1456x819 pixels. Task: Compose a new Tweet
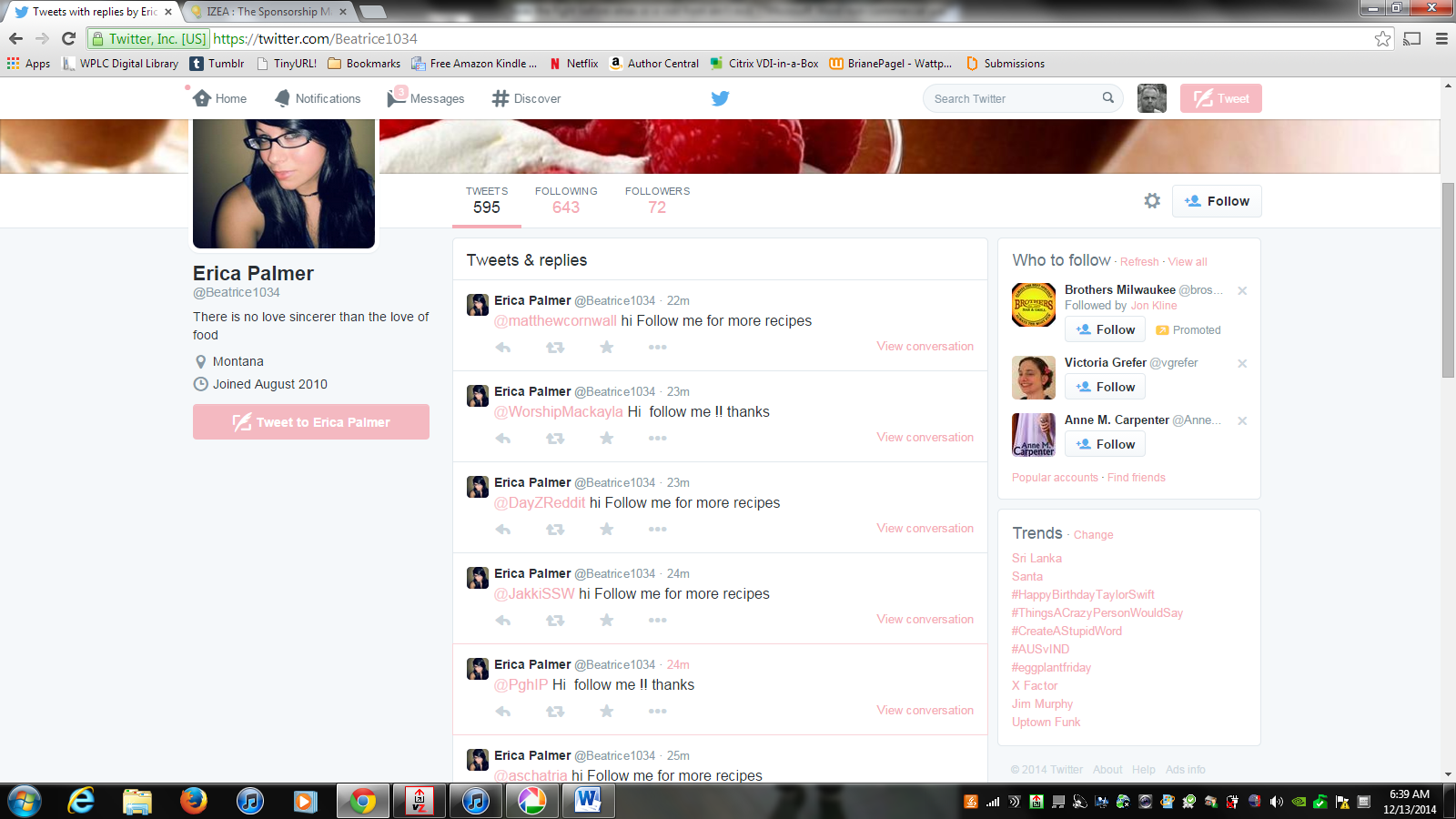(1221, 98)
